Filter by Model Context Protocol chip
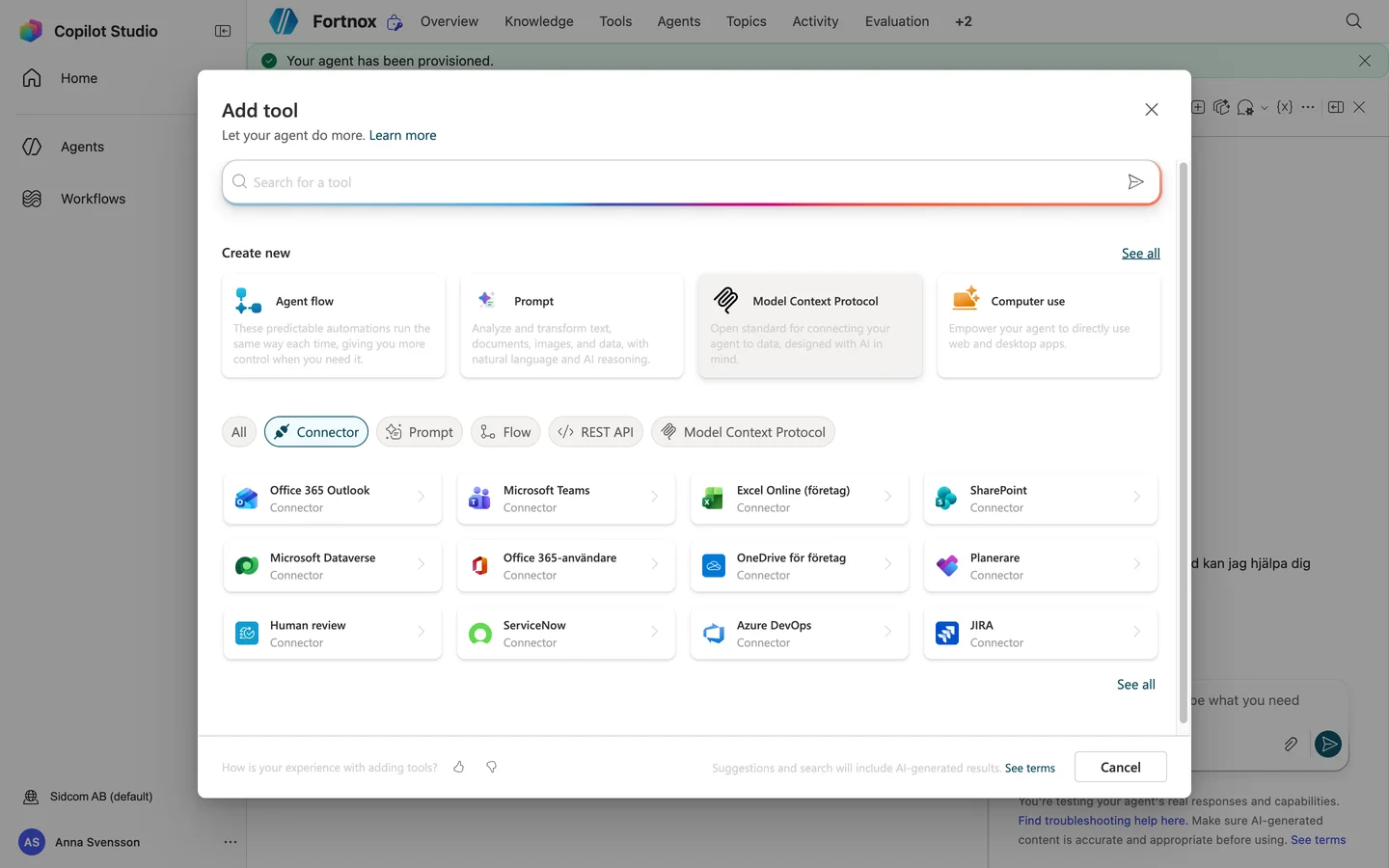Viewport: 1389px width, 868px height. tap(743, 432)
